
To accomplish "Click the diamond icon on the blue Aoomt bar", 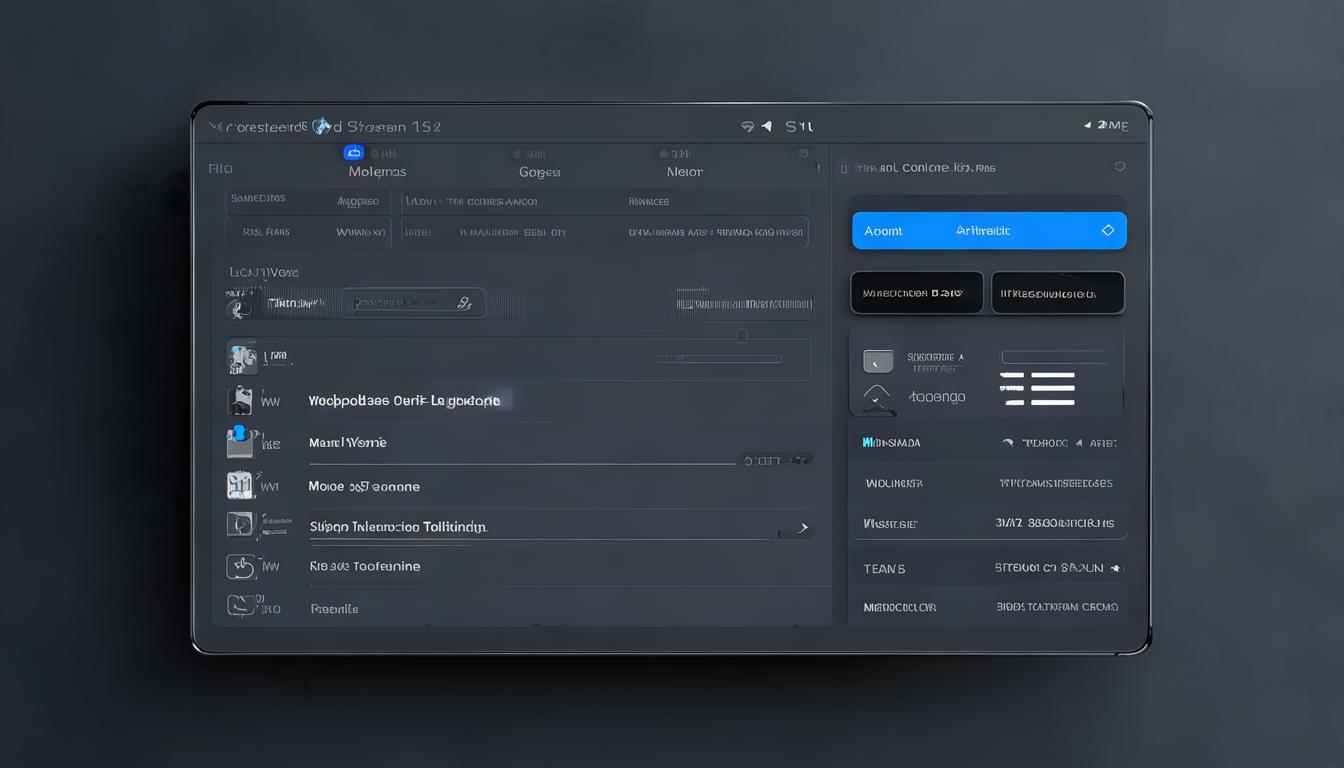I will click(1107, 231).
